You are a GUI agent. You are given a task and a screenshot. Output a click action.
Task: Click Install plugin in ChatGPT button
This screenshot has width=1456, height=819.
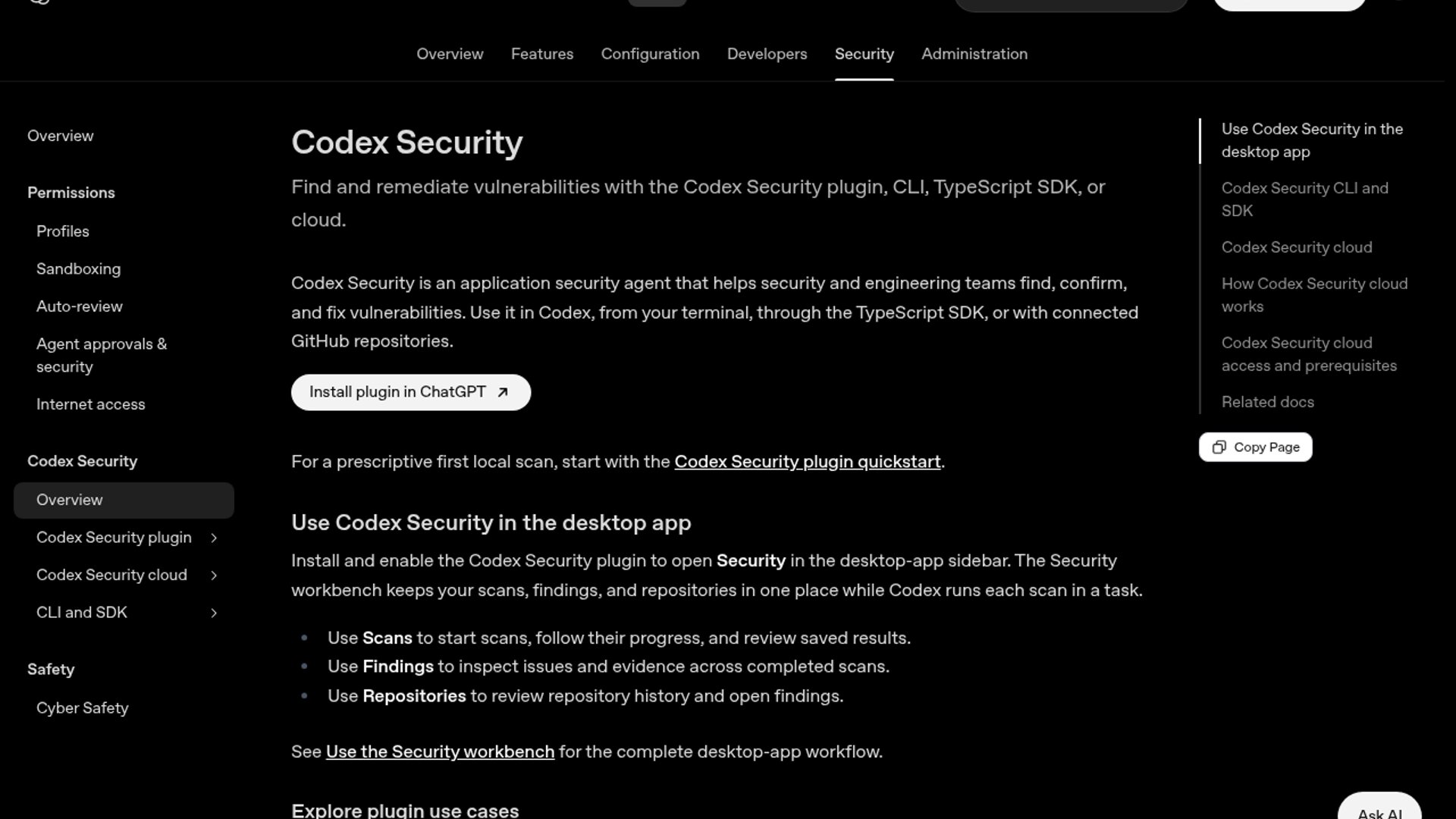click(411, 392)
